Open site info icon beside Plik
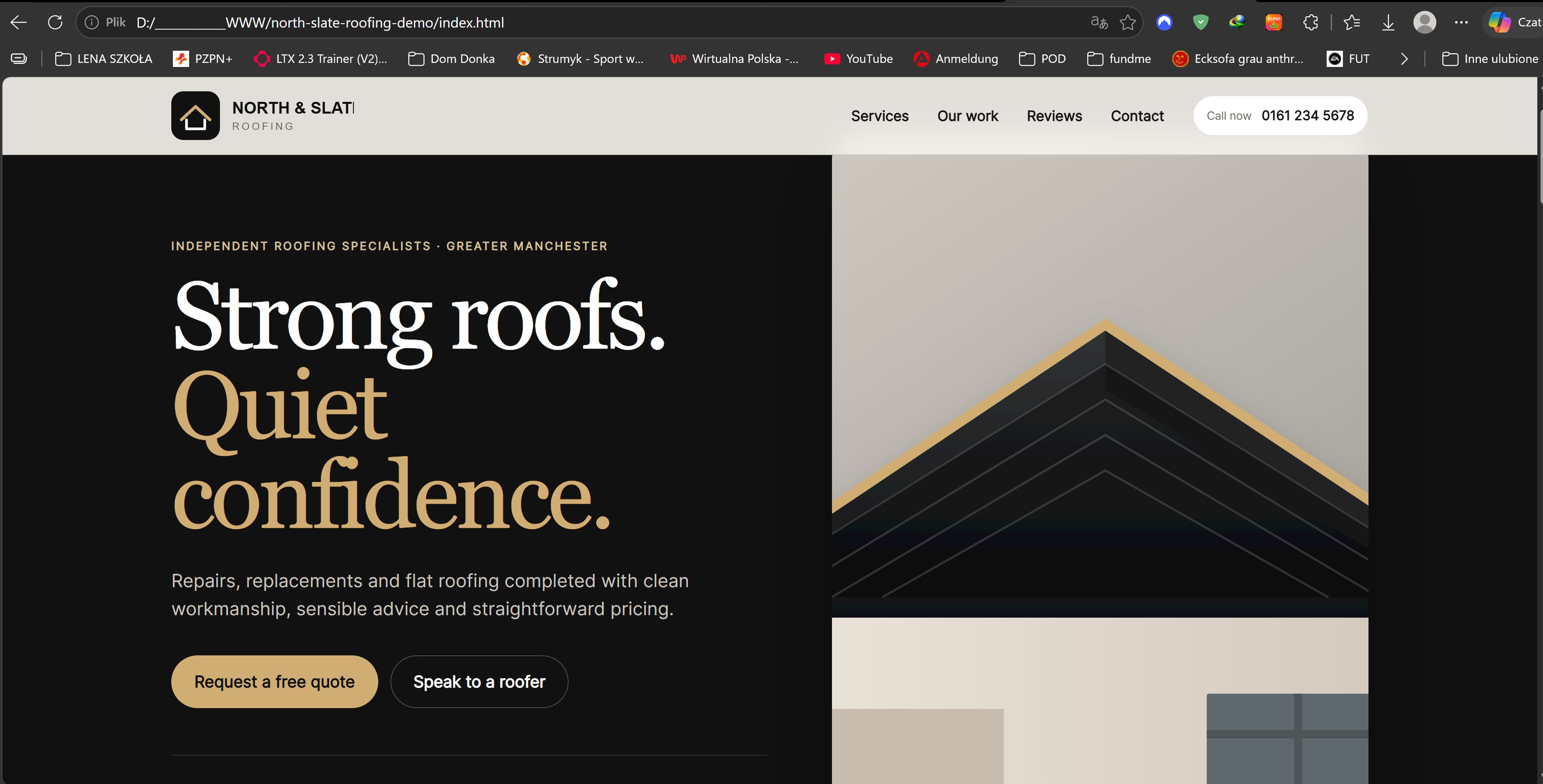Viewport: 1543px width, 784px height. click(92, 23)
